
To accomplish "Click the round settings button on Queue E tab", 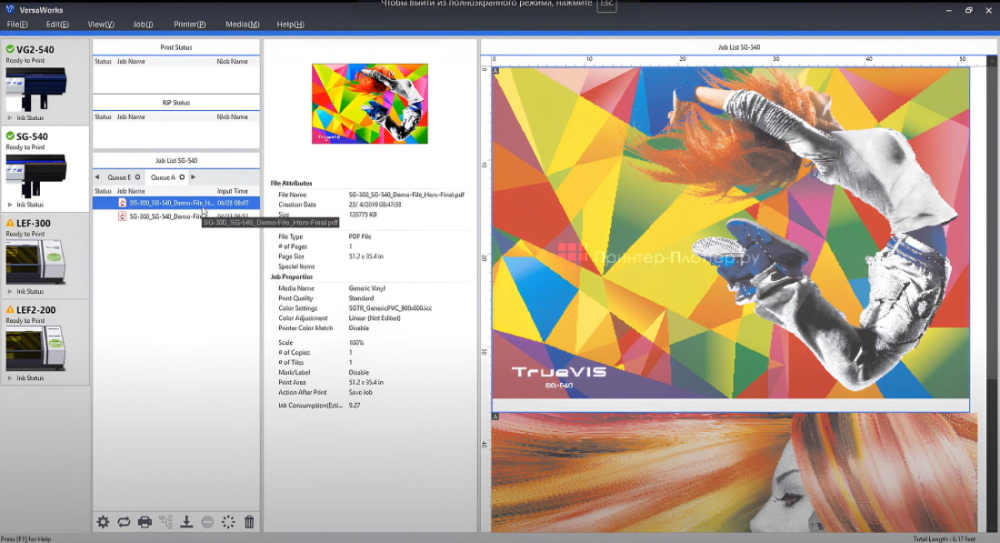I will pyautogui.click(x=138, y=177).
